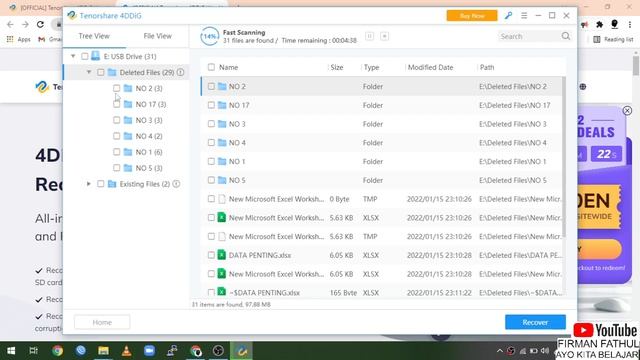
Task: Click the "2022/01/15 23:10:28" date for DATA PENTING.xlsx
Action: 439,255
